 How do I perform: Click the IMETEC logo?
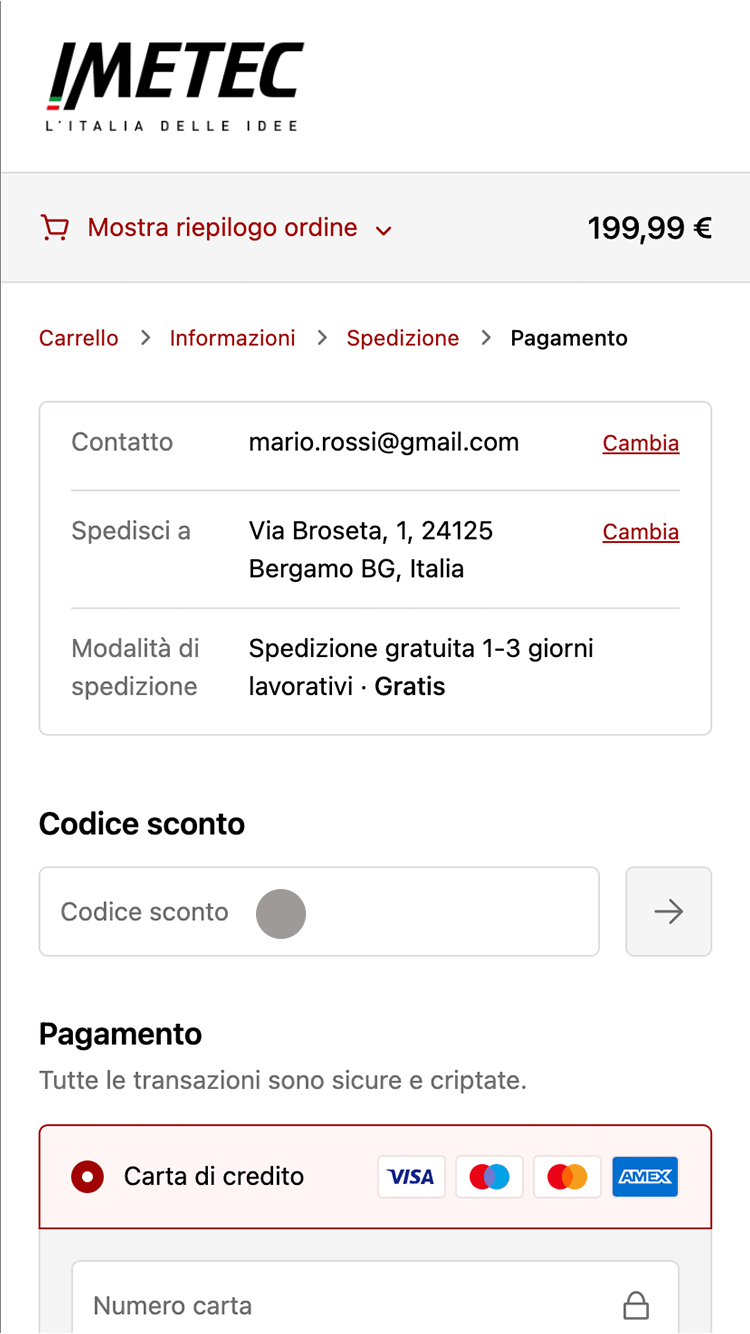click(x=175, y=87)
